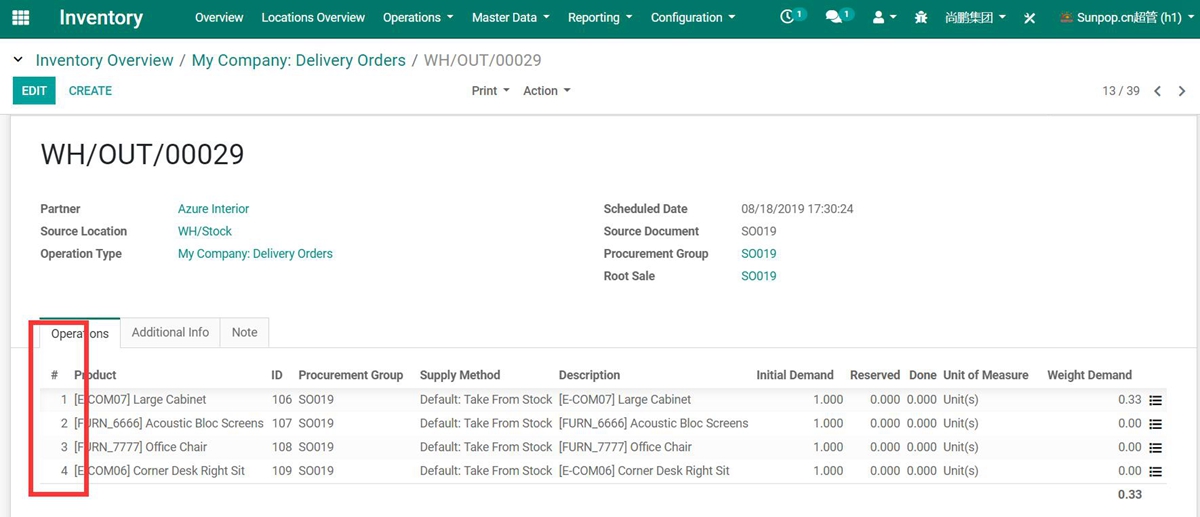Open the activities clock icon
1200x517 pixels.
coord(790,17)
